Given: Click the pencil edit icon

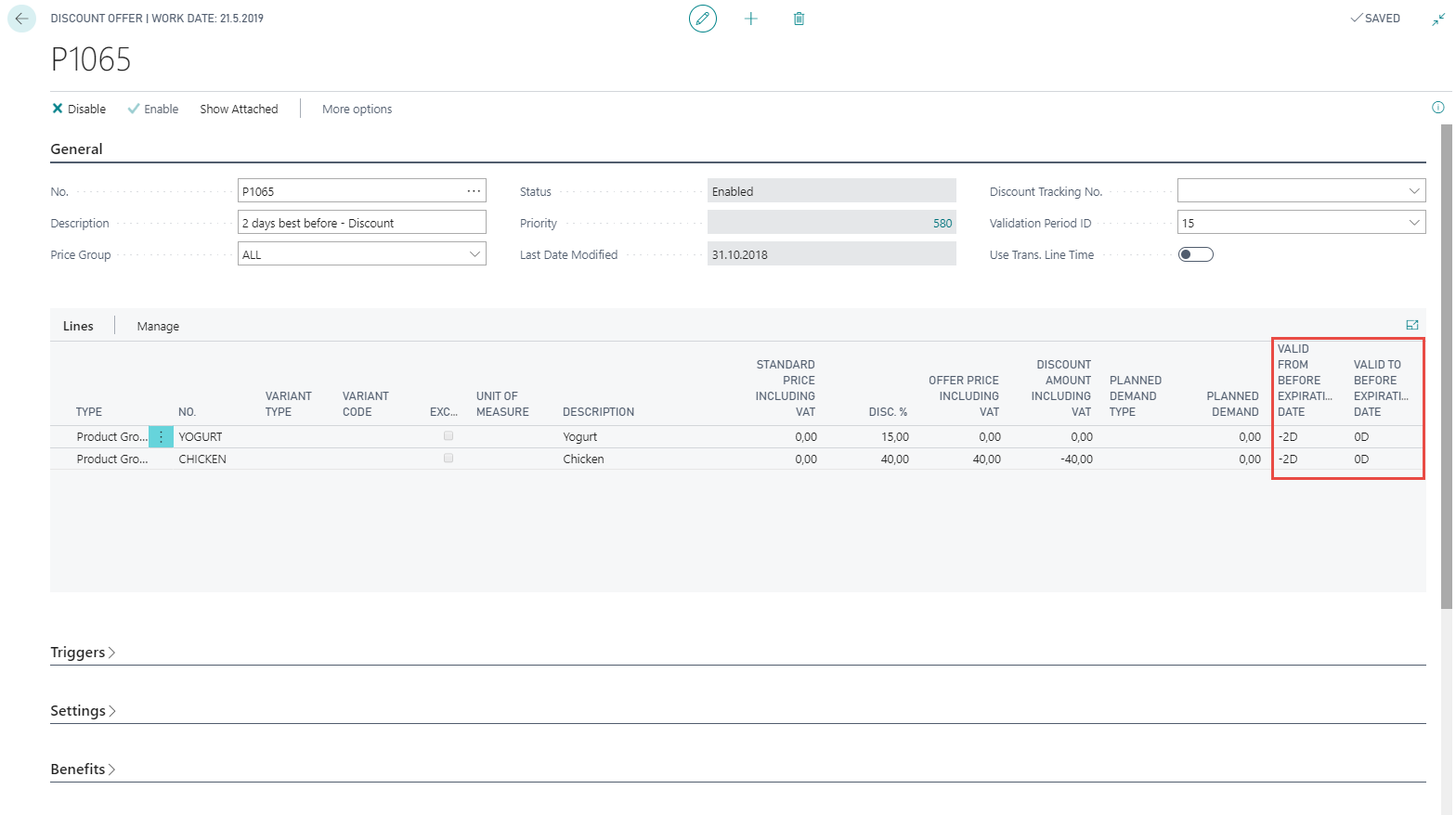Looking at the screenshot, I should click(x=703, y=19).
